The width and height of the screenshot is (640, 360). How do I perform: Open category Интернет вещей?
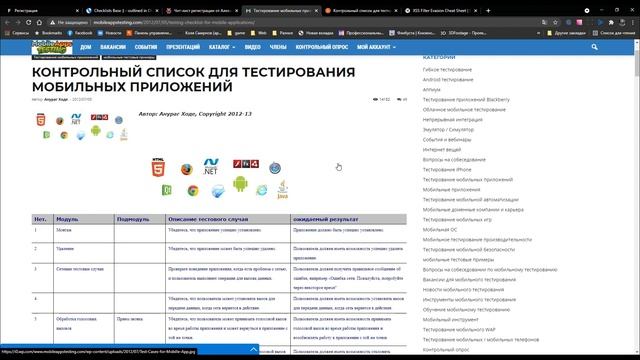click(x=442, y=150)
